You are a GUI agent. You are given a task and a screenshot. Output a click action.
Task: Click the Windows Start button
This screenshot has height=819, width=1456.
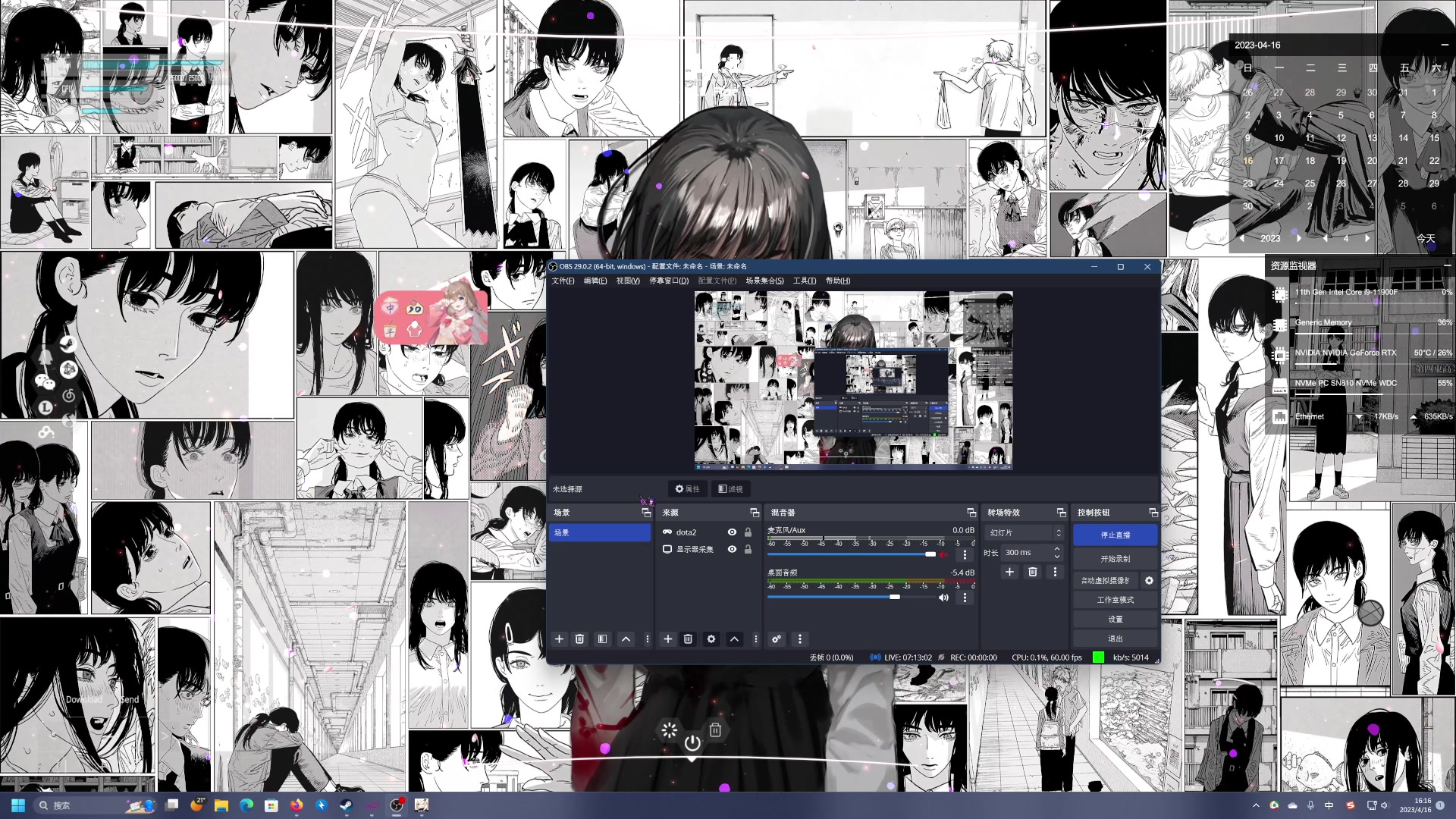point(18,805)
